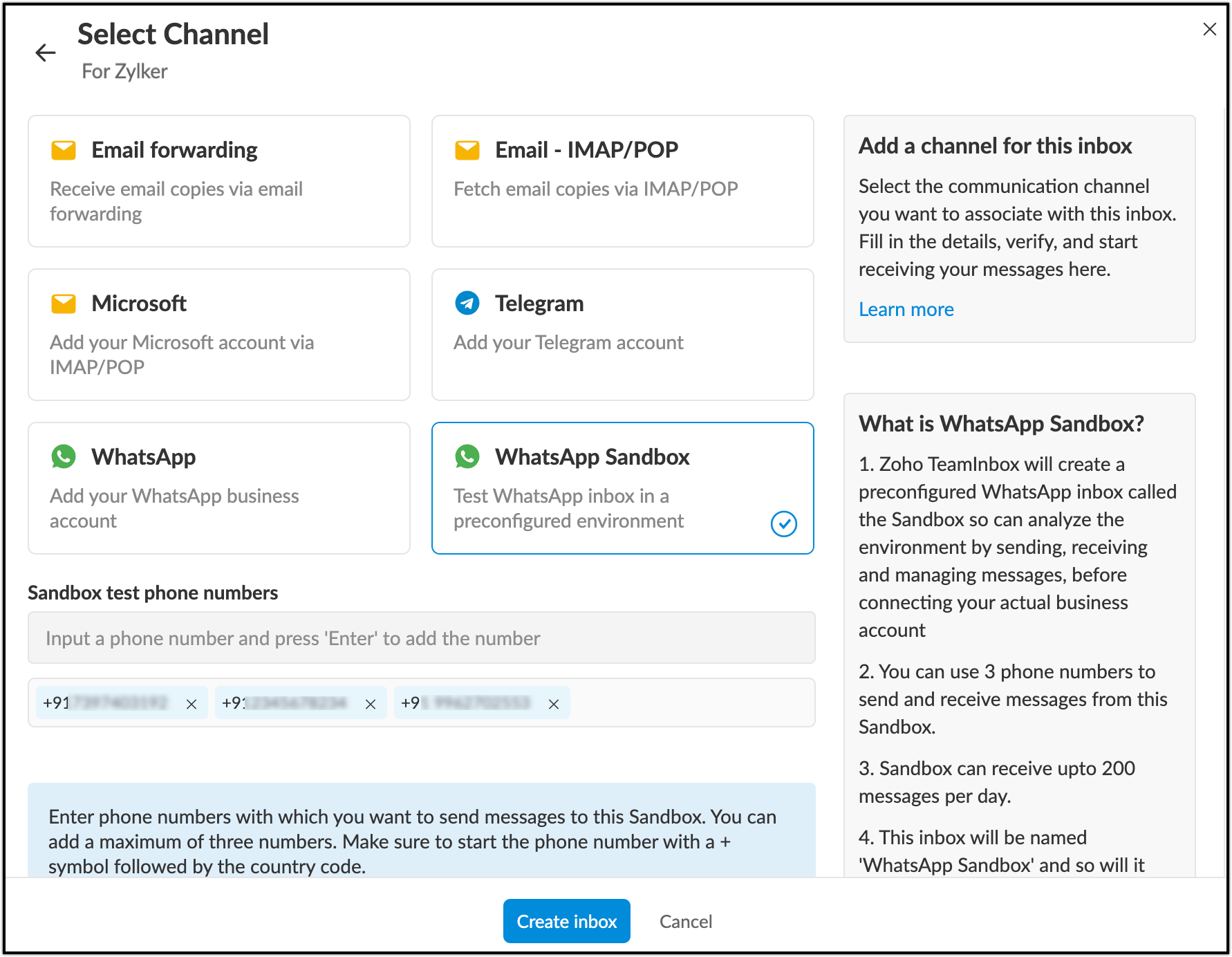The width and height of the screenshot is (1232, 957).
Task: Click the WhatsApp logo icon
Action: click(64, 456)
